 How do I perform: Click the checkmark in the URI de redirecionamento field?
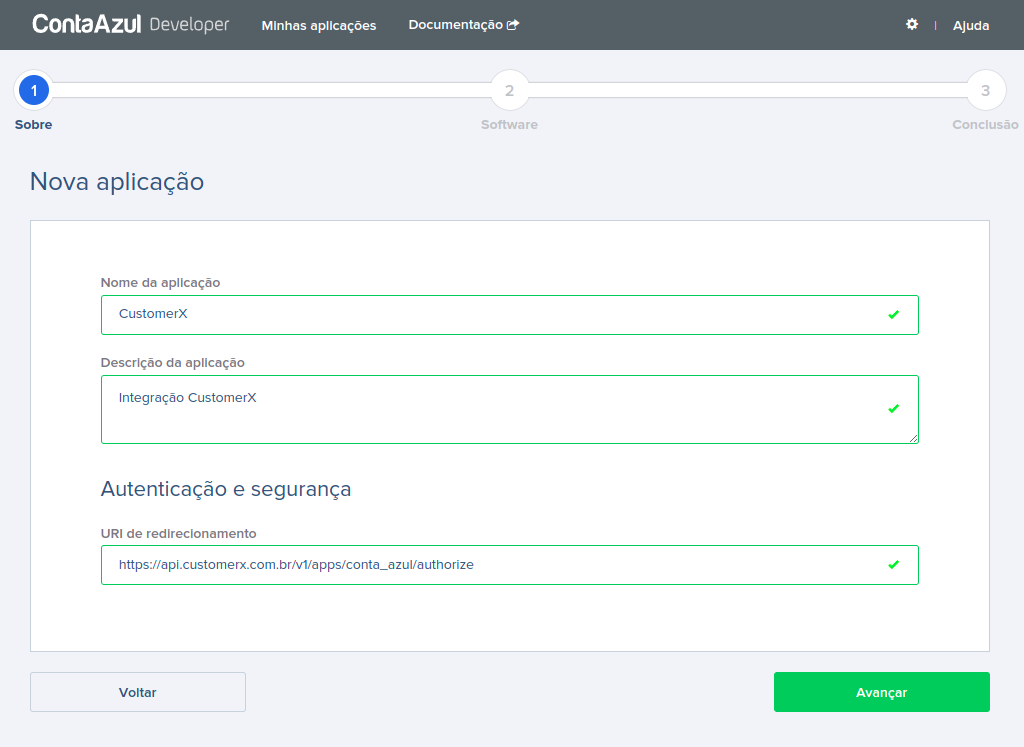pos(893,564)
